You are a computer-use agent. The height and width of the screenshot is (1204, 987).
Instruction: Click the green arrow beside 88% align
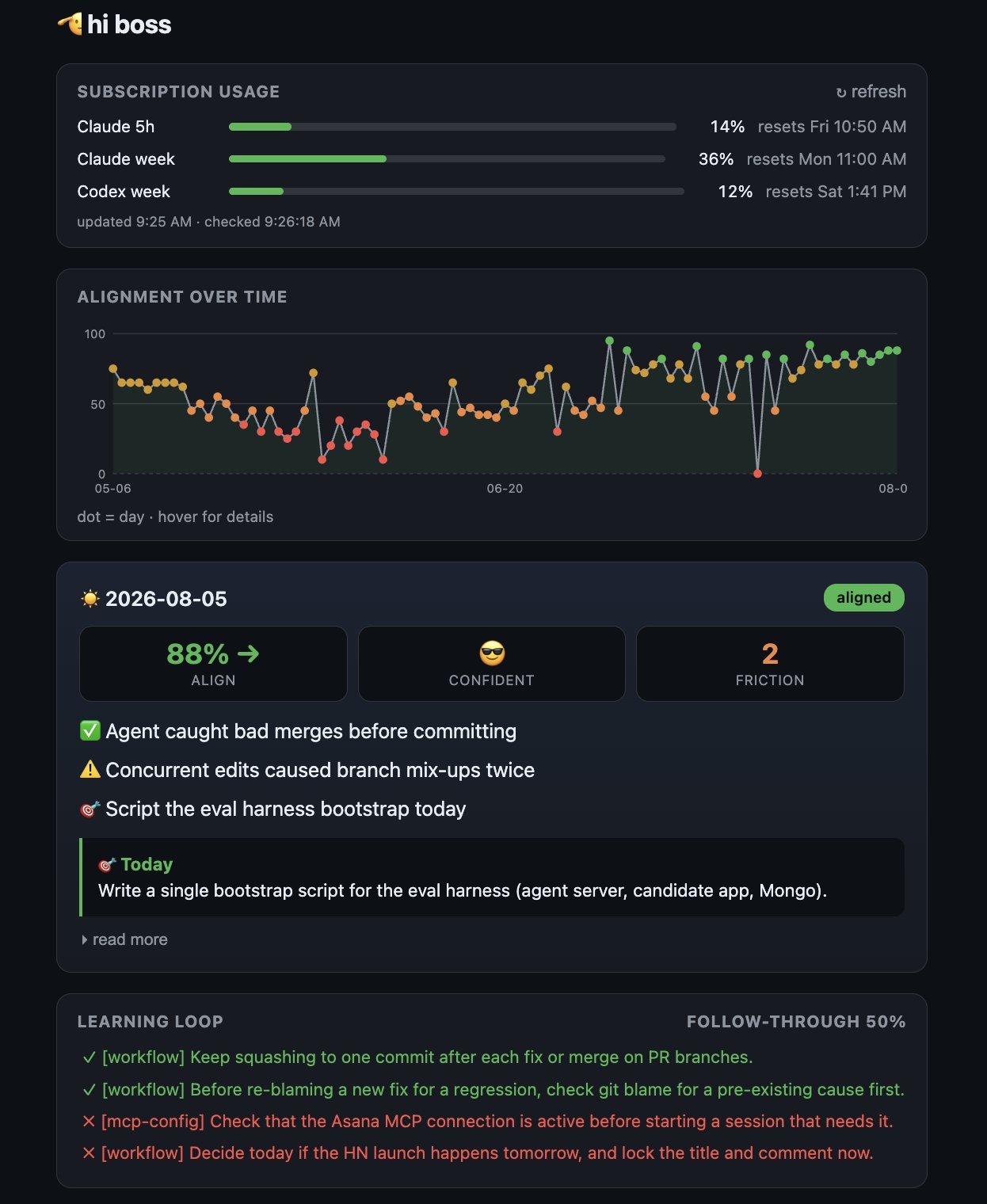(249, 653)
